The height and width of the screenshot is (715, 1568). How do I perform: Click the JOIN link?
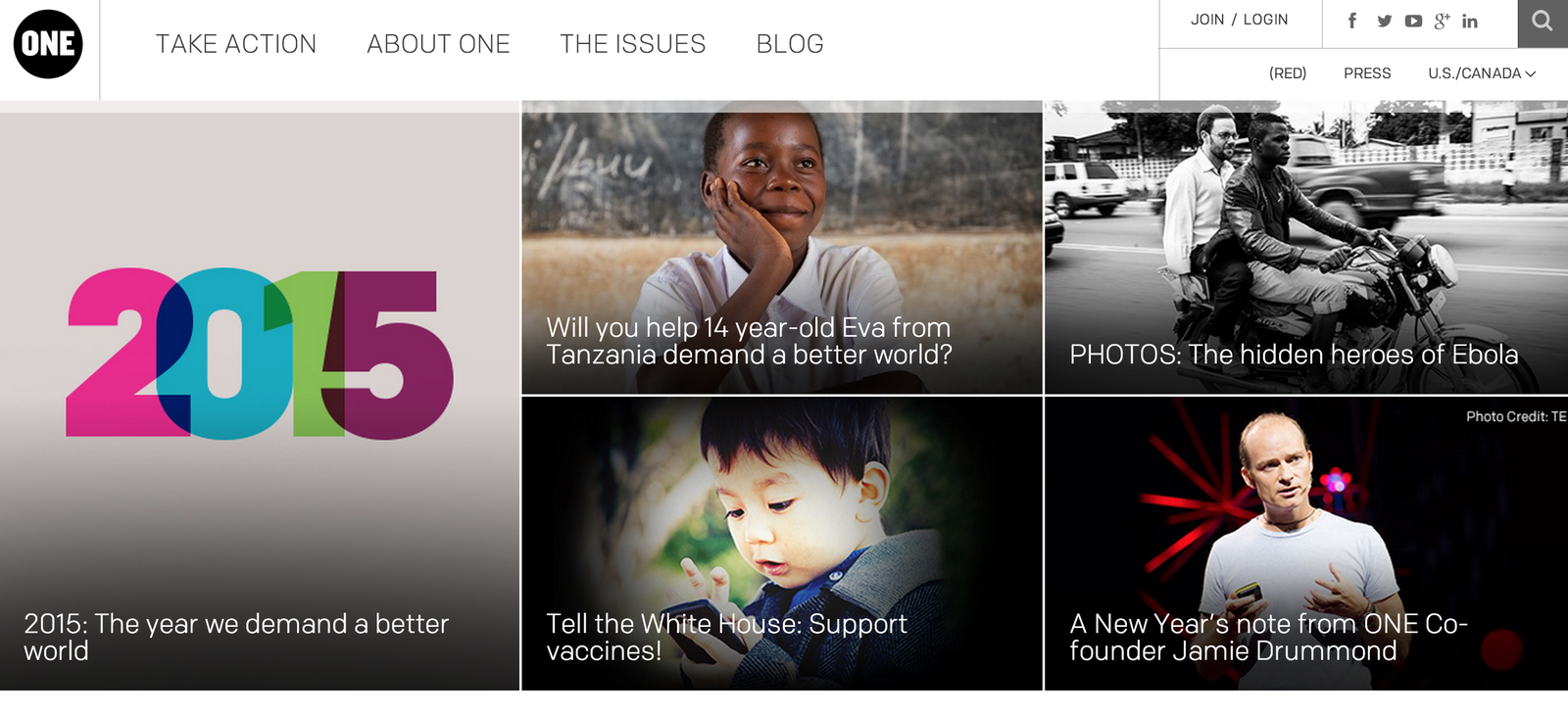click(1207, 20)
